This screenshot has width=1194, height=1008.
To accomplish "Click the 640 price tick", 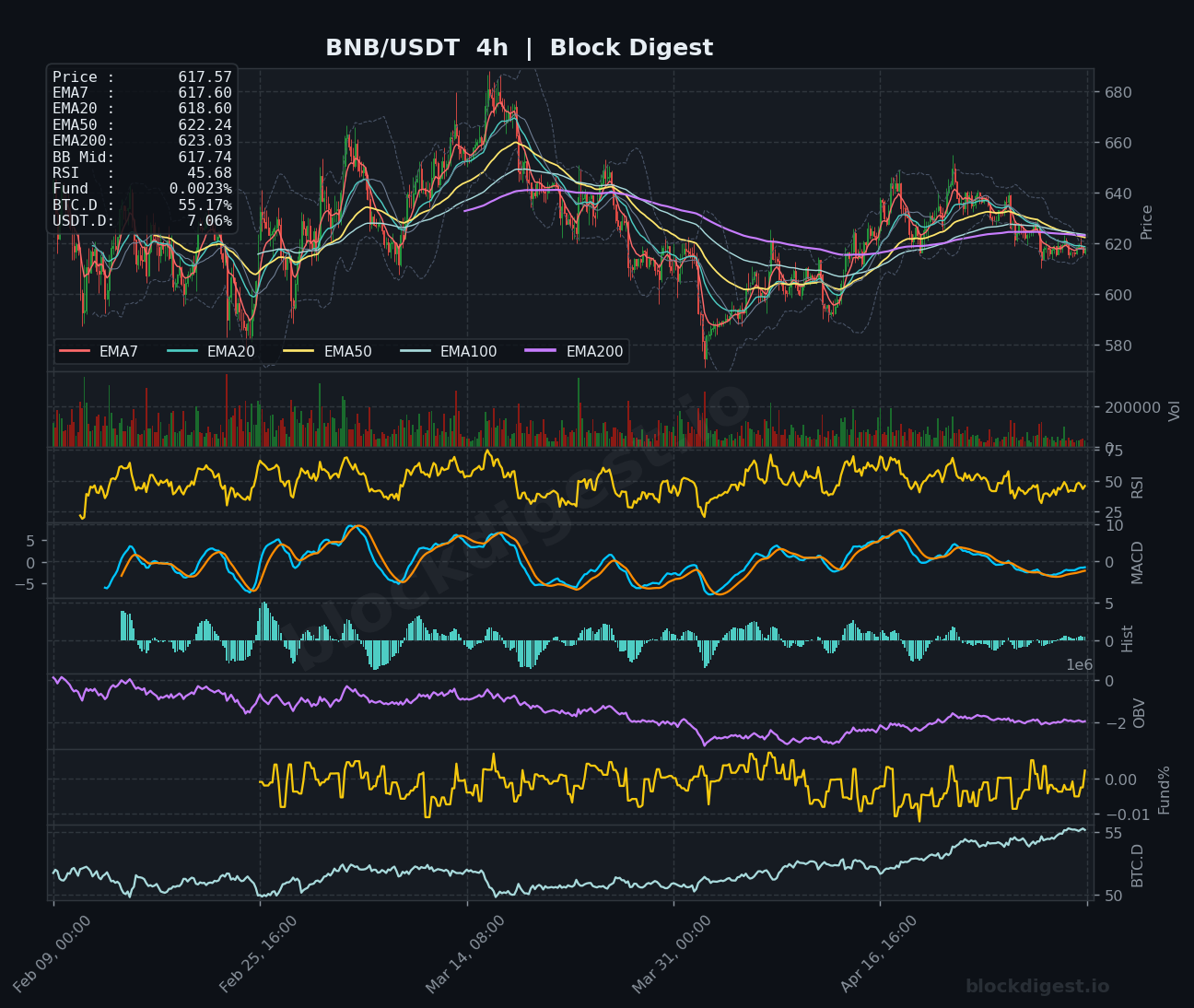I will [1118, 194].
